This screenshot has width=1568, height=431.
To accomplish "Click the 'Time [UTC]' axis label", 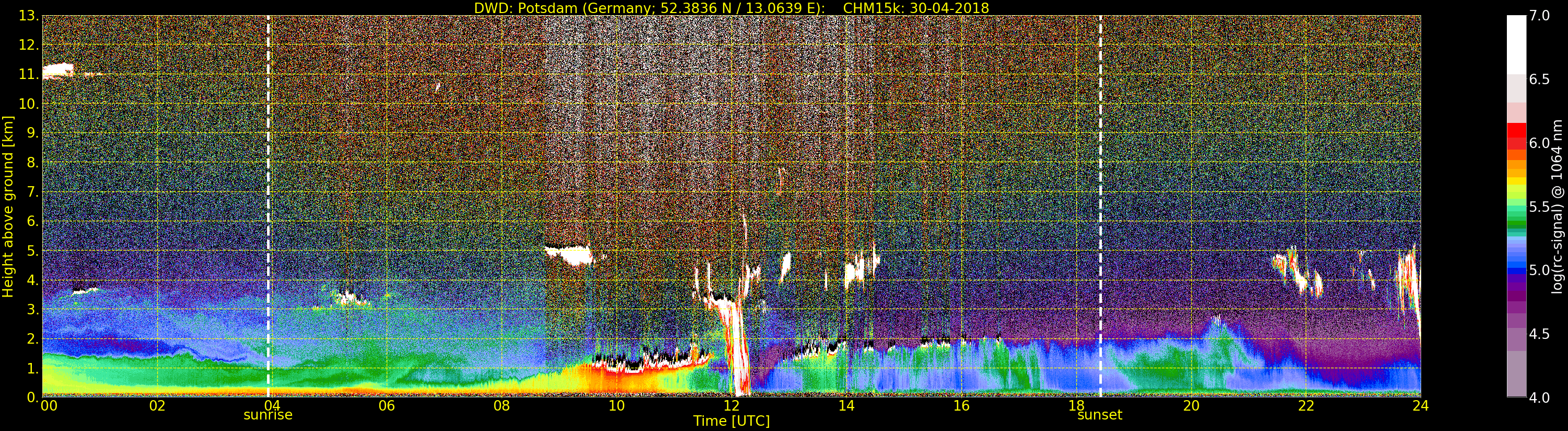I will 731,421.
